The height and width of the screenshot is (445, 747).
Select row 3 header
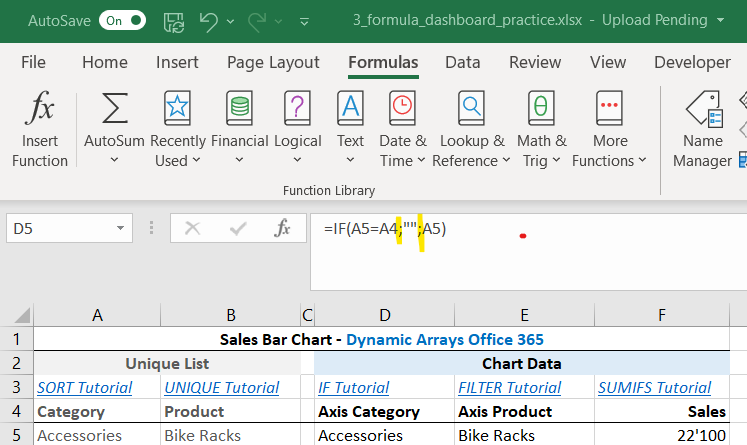click(x=17, y=387)
